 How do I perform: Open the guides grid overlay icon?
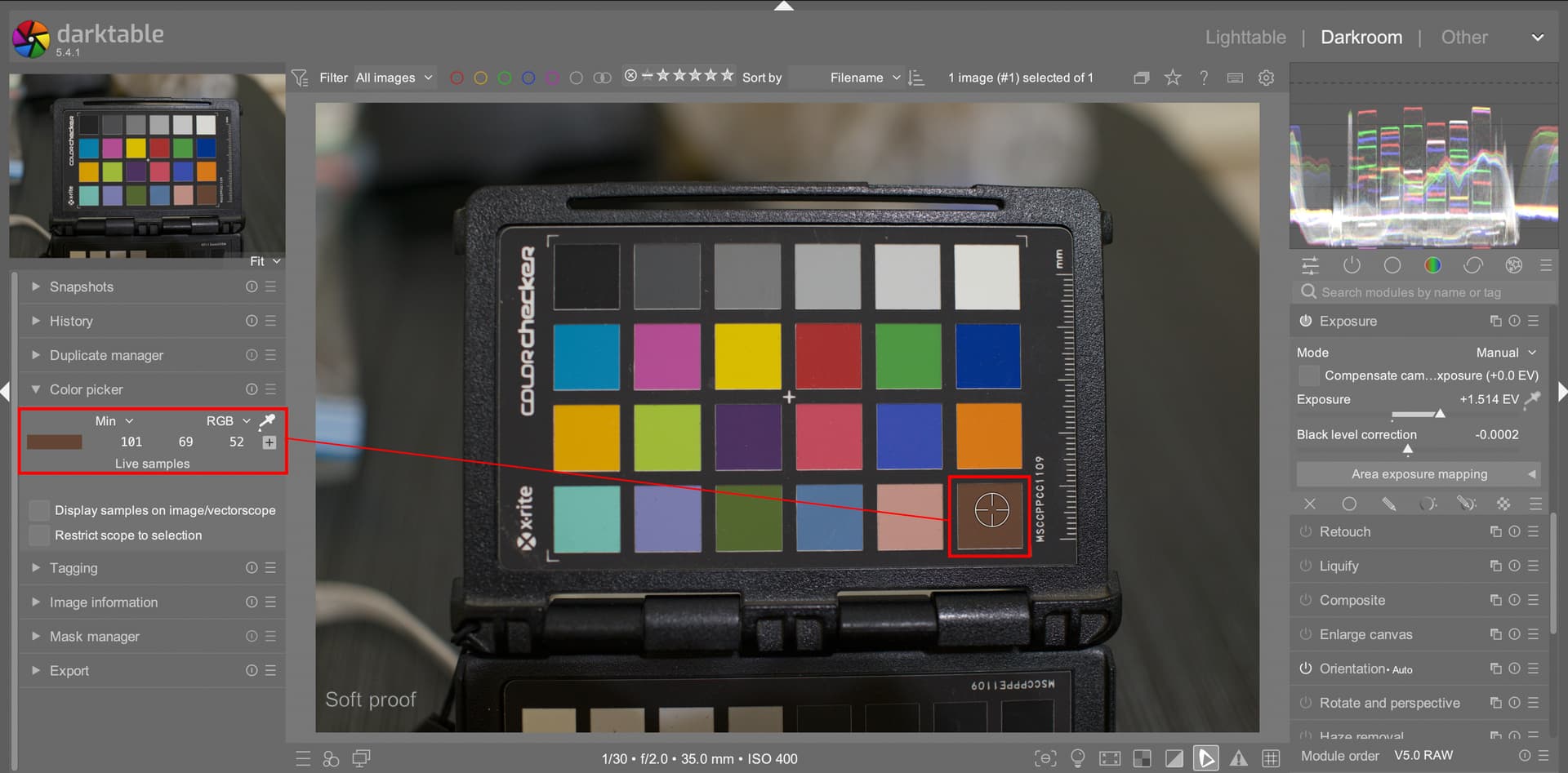(1271, 758)
